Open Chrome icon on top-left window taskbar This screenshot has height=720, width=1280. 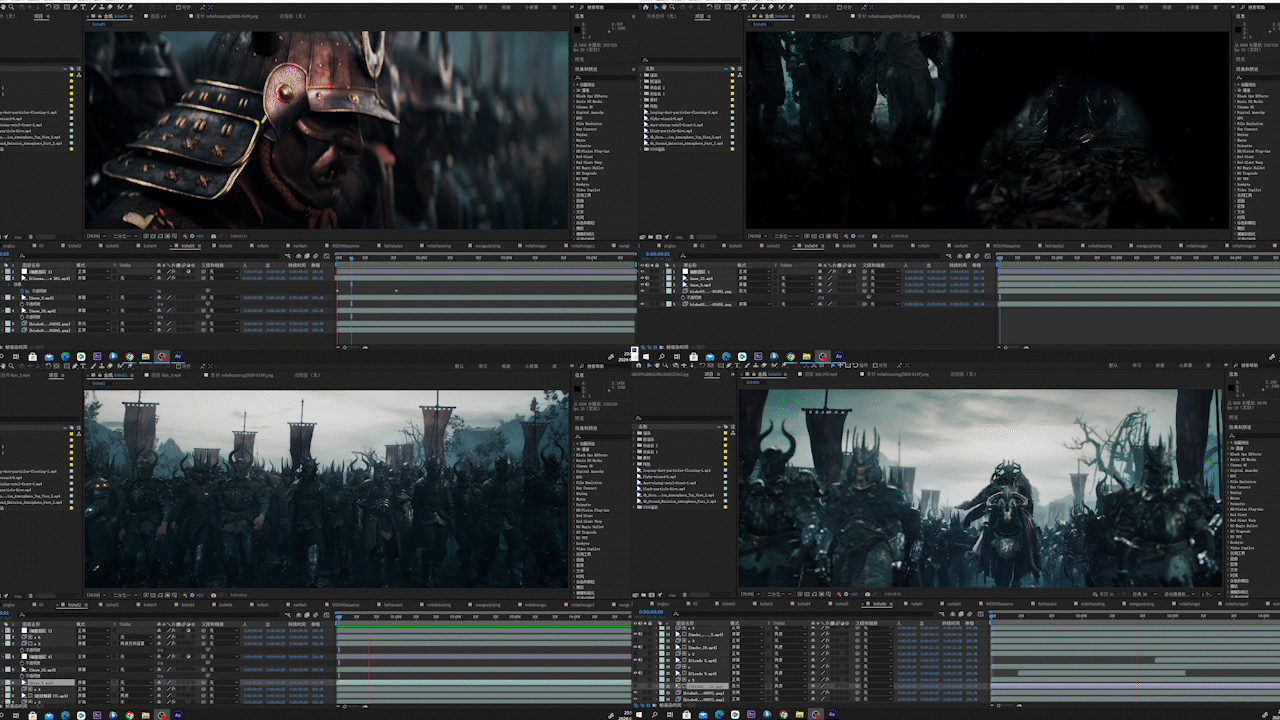point(129,354)
